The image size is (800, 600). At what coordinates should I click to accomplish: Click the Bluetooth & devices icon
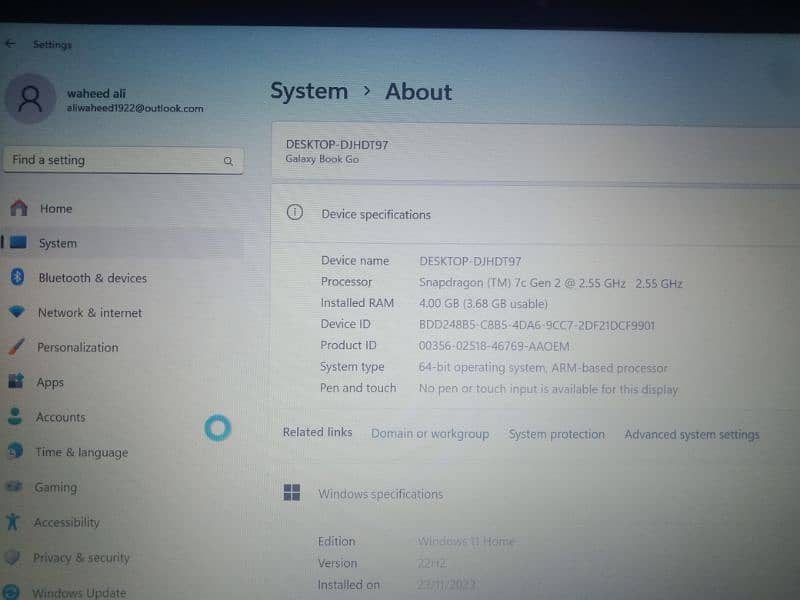tap(17, 277)
